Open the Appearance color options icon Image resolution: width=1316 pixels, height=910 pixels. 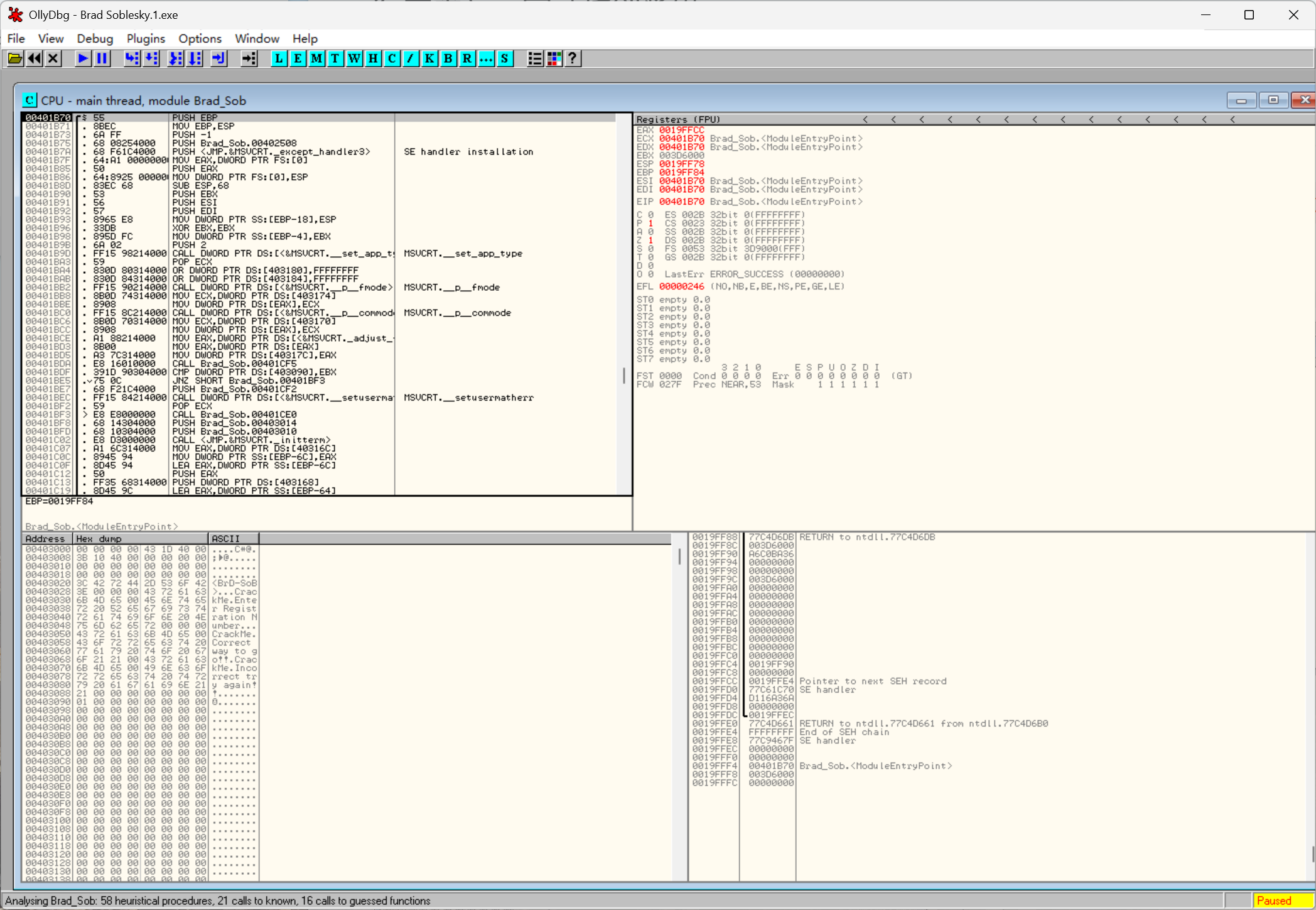[554, 58]
